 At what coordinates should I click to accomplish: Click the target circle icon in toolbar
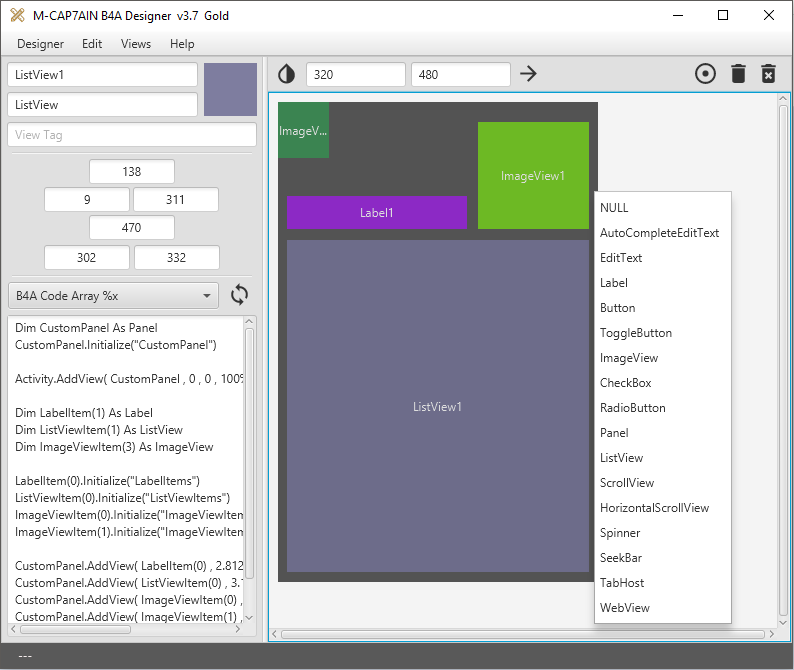tap(705, 74)
